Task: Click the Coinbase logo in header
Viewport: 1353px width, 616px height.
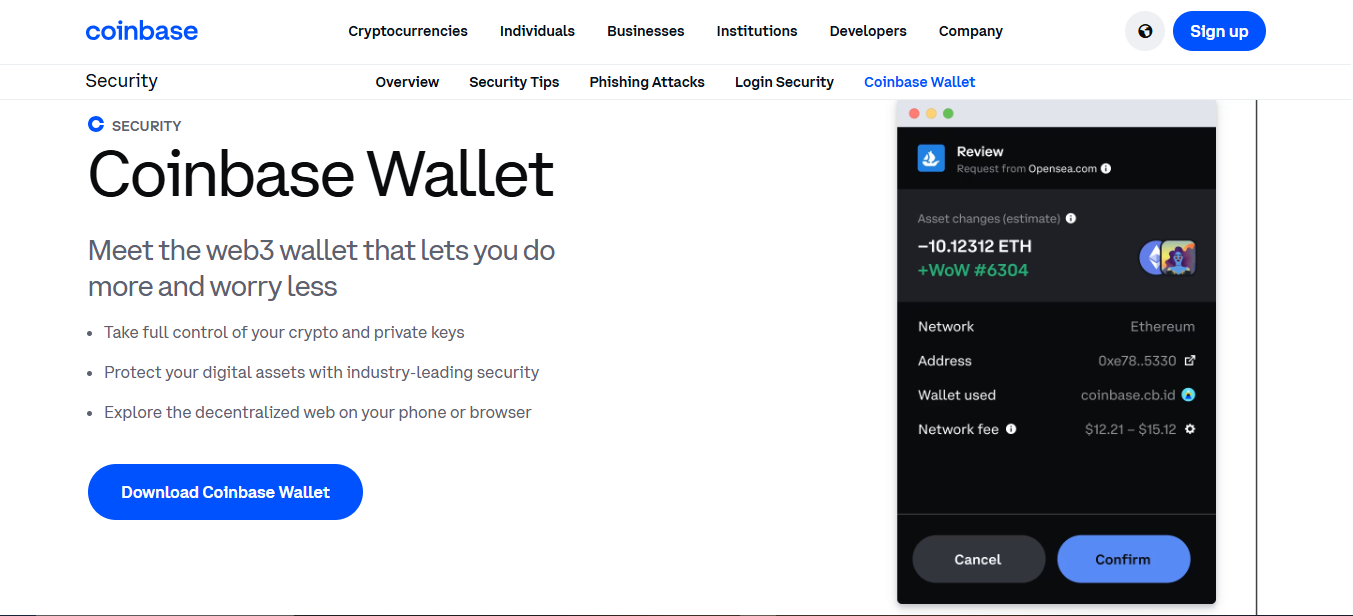Action: [142, 31]
